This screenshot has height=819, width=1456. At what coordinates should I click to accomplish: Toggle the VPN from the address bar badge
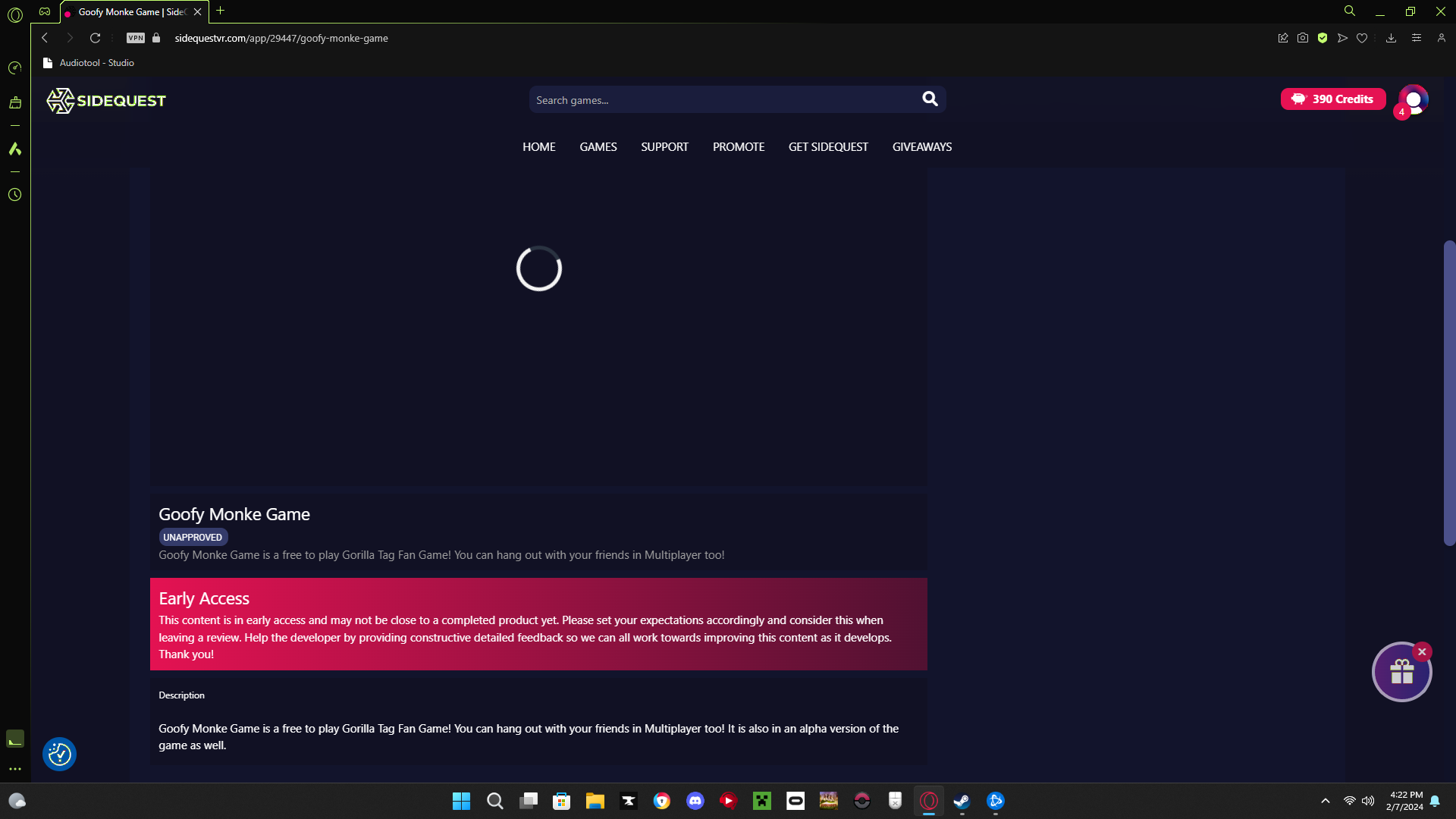point(135,37)
